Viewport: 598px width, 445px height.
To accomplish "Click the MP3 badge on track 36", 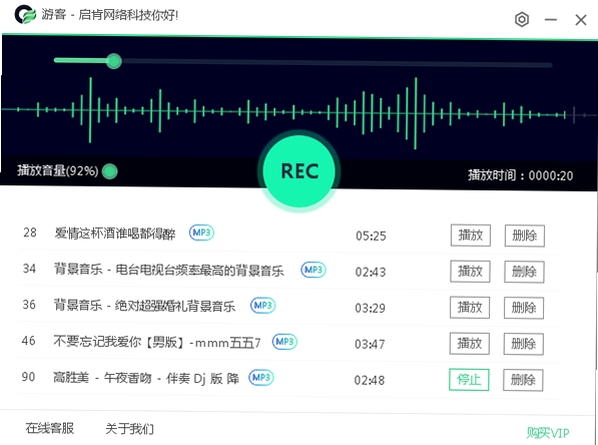I will point(263,305).
